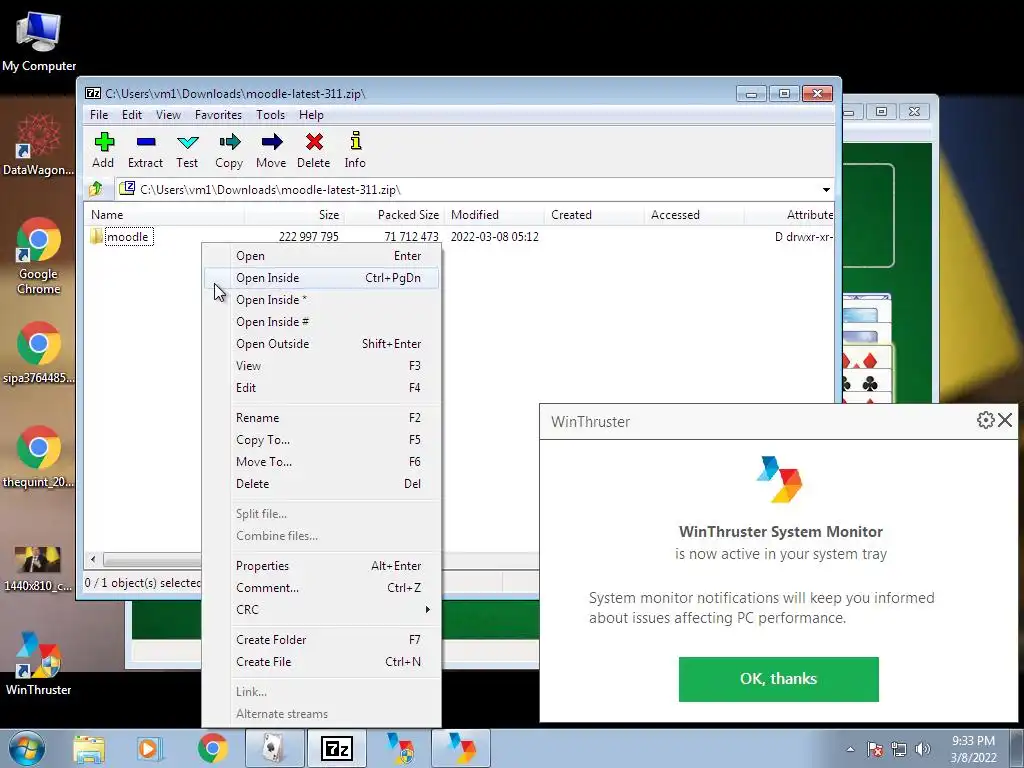This screenshot has height=768, width=1024.
Task: Click the volume speaker tray icon
Action: coord(923,749)
